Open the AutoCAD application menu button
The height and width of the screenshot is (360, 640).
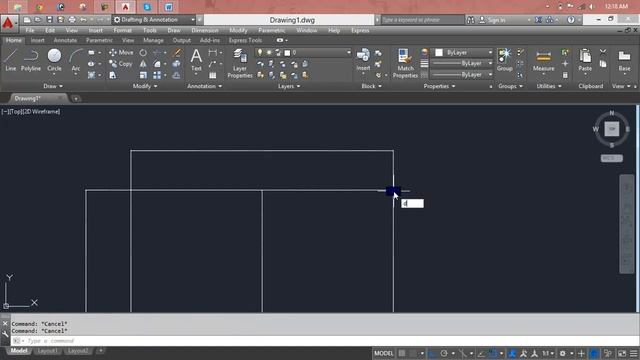[8, 23]
